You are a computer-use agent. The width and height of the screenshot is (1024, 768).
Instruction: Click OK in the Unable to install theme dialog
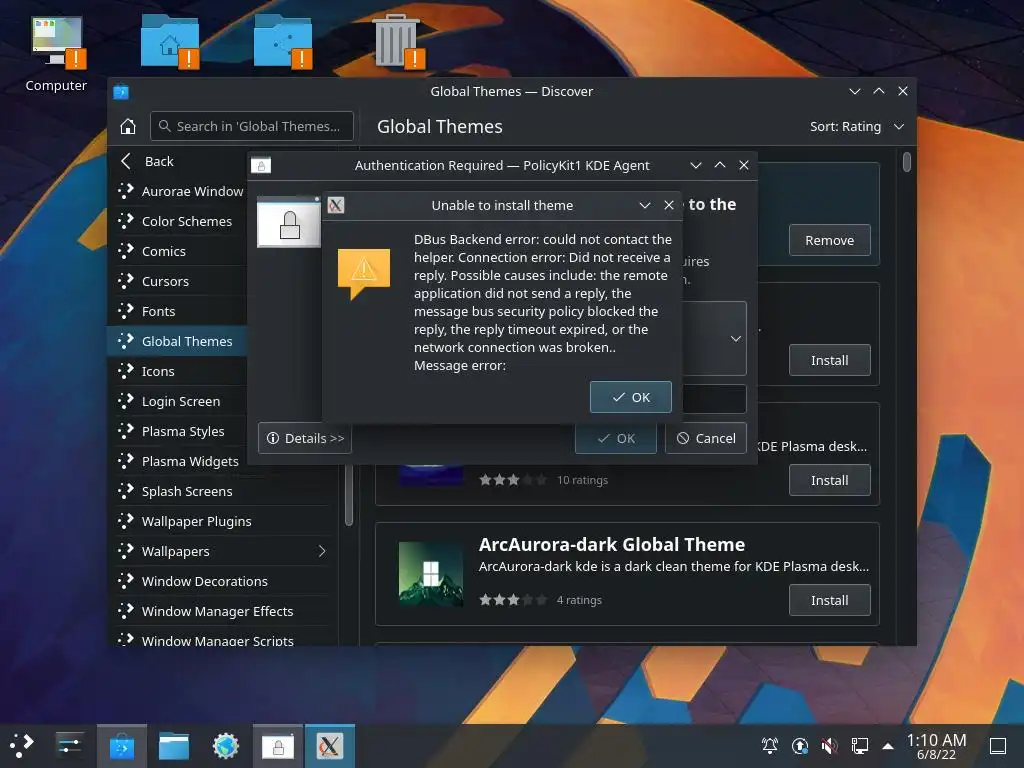[x=630, y=397]
